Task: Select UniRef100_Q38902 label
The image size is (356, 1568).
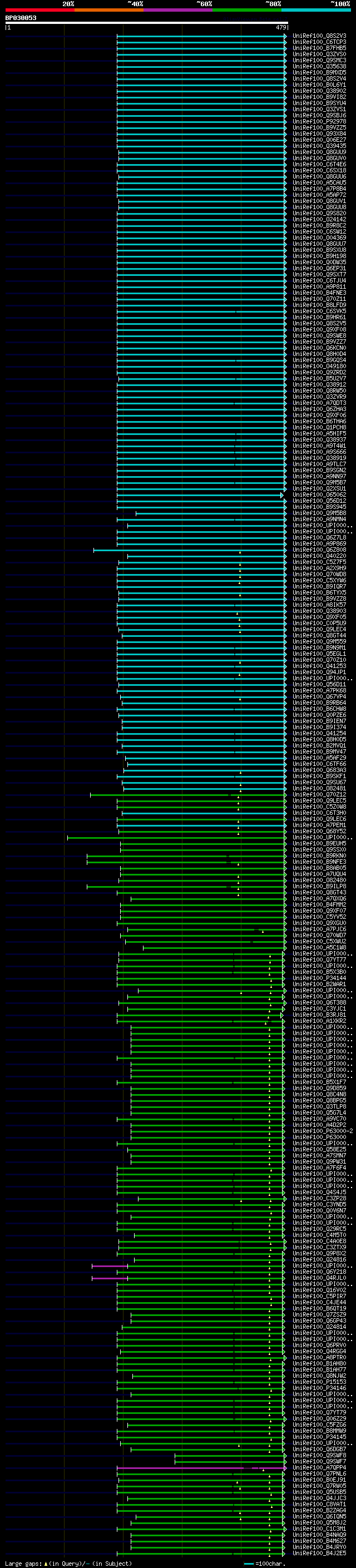Action: click(319, 91)
